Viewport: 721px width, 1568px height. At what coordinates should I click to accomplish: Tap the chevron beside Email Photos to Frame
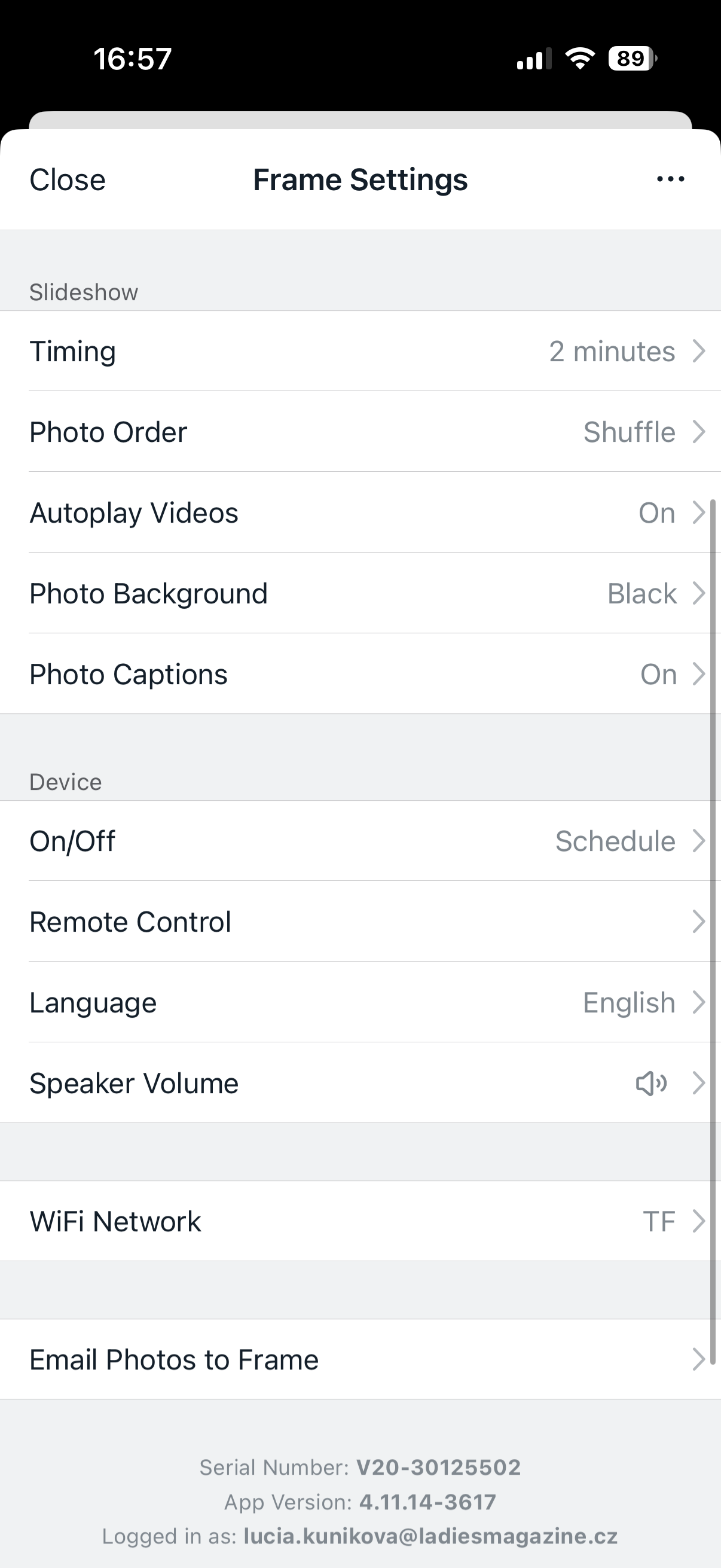698,1359
